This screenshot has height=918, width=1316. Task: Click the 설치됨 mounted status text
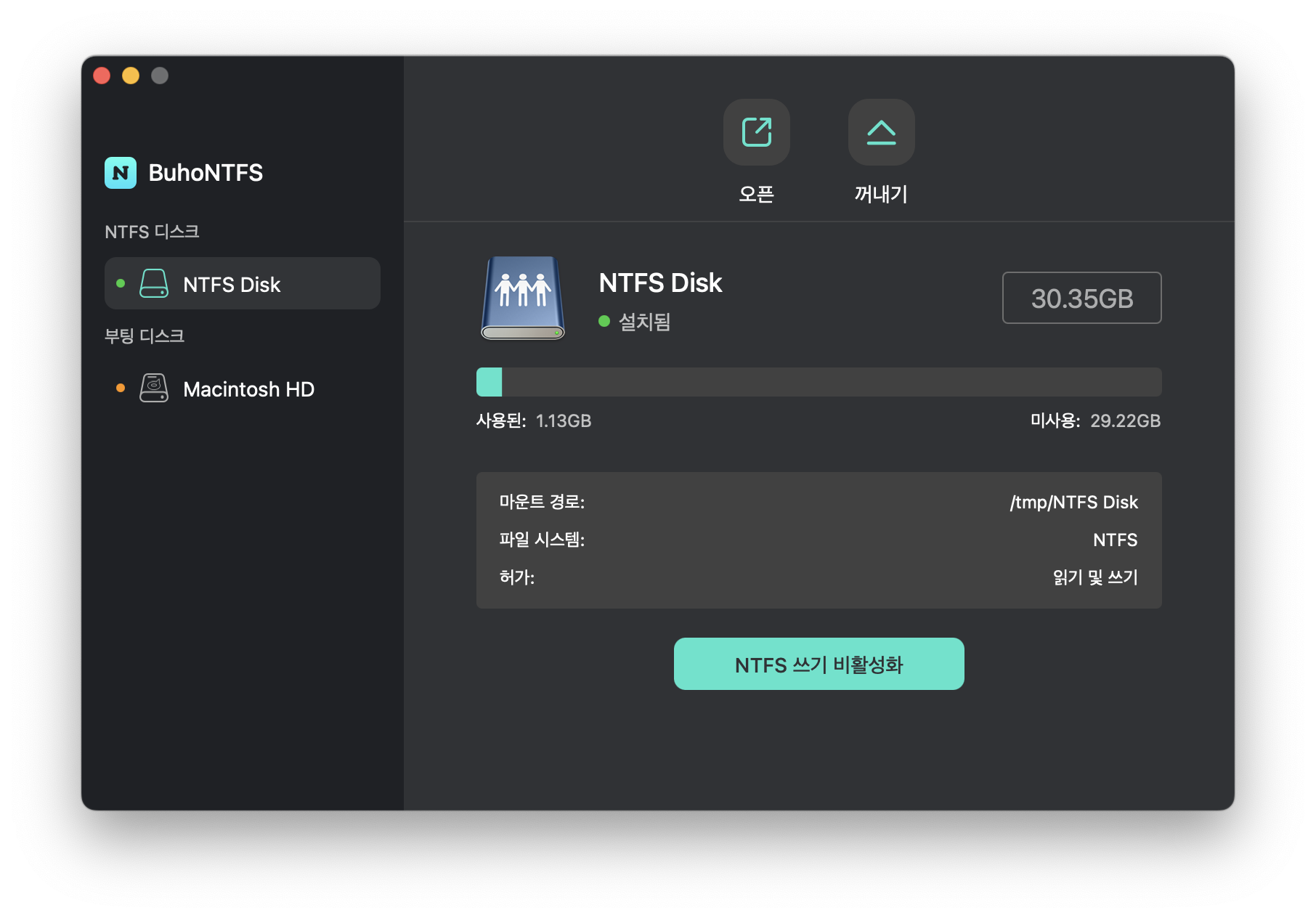(x=644, y=321)
